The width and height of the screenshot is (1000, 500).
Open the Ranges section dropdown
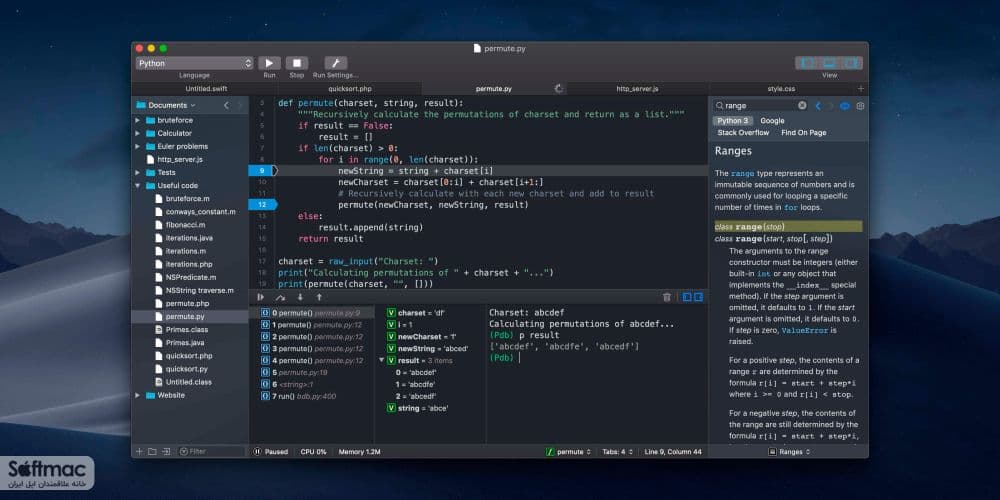pyautogui.click(x=790, y=452)
